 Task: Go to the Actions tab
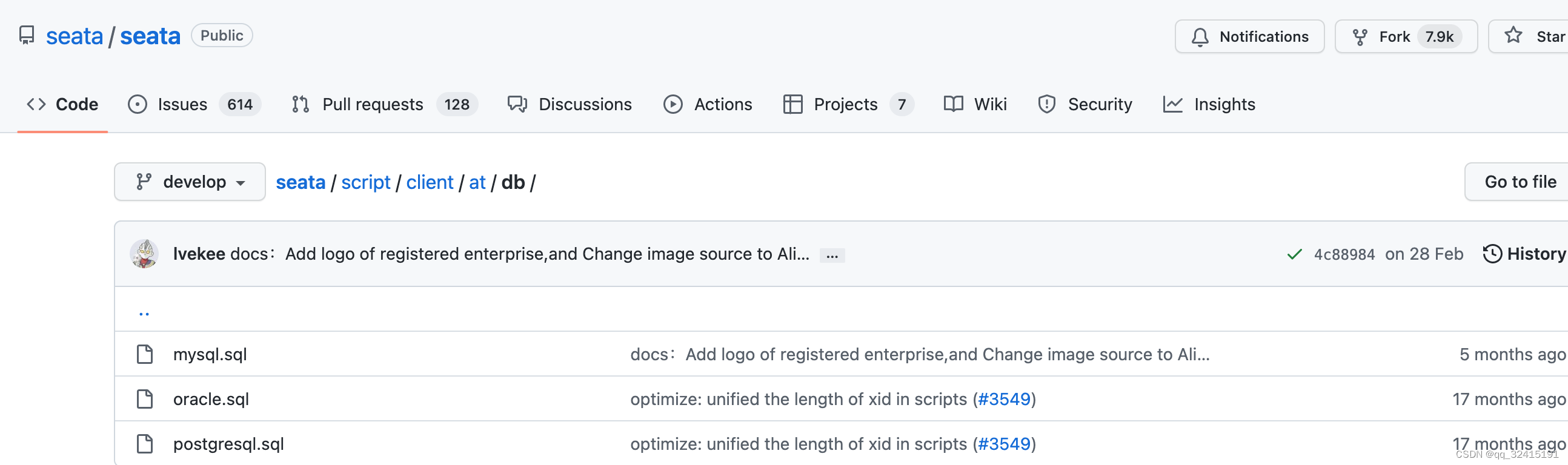coord(723,105)
